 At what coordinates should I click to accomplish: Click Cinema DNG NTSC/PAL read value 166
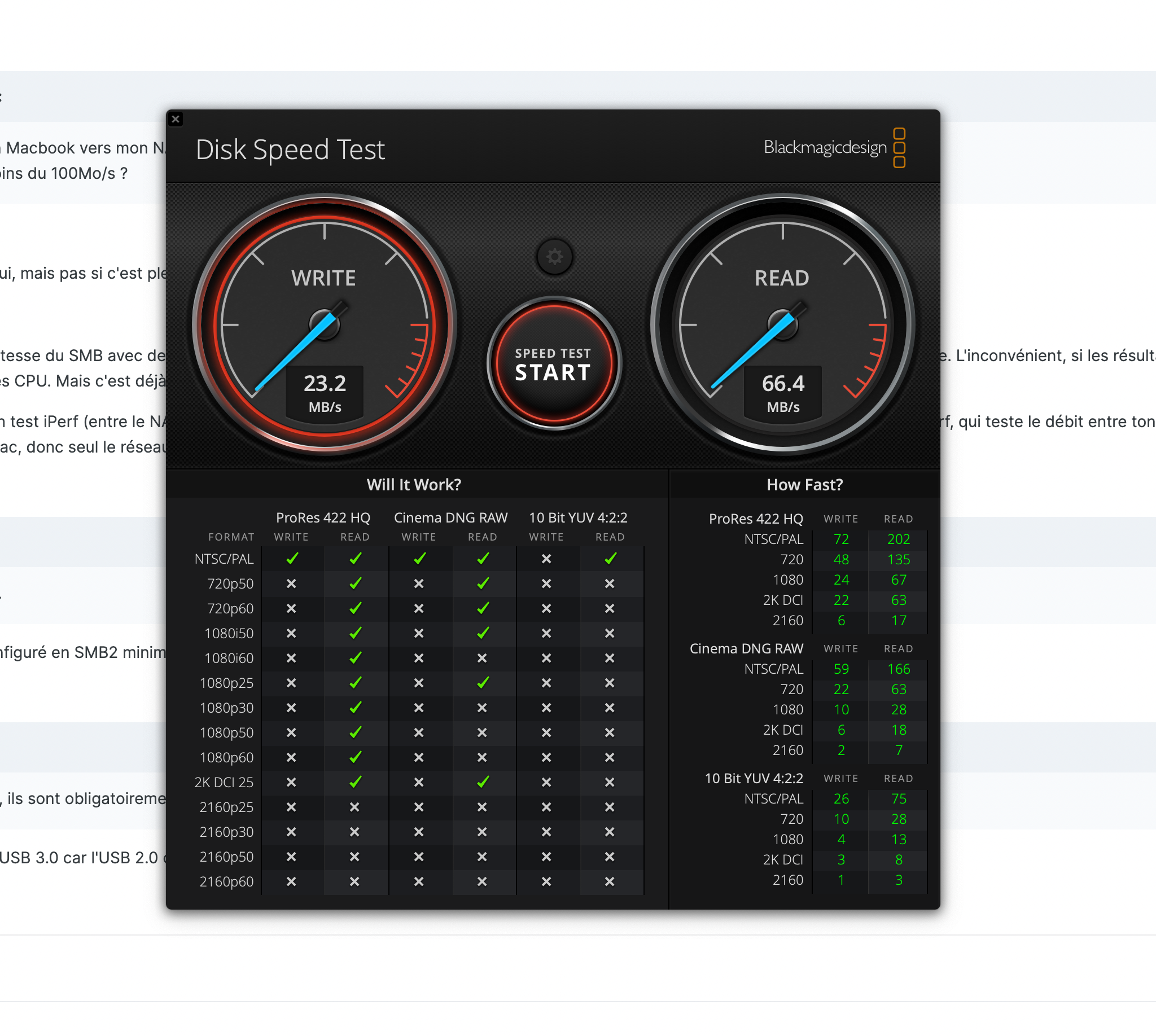coord(899,669)
